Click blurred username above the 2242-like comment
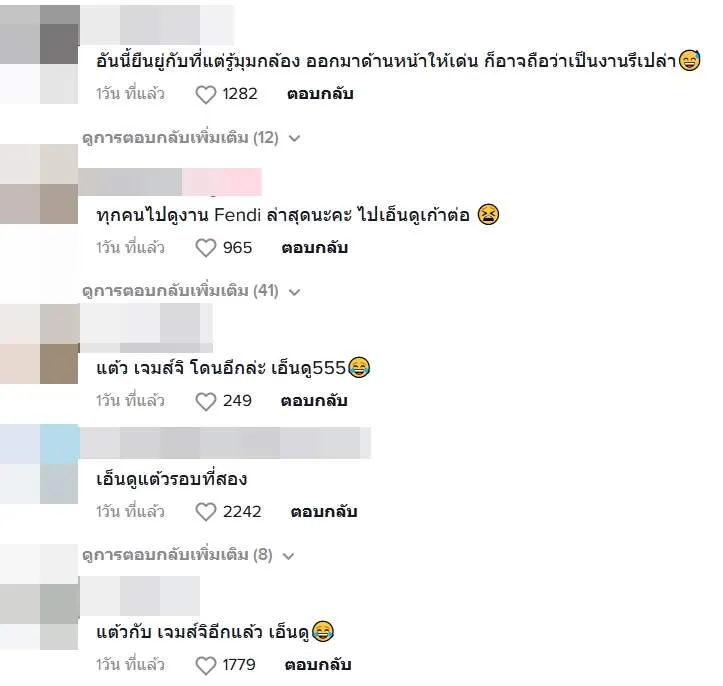 pyautogui.click(x=225, y=443)
